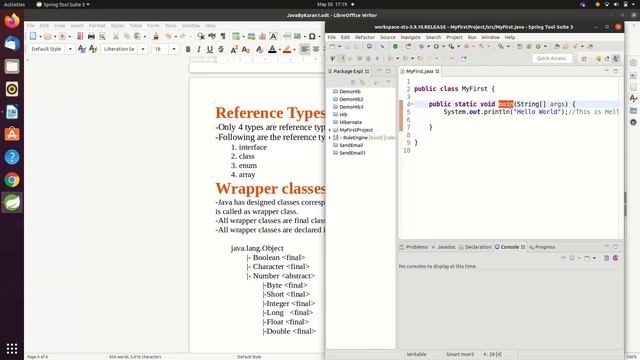Image resolution: width=640 pixels, height=360 pixels.
Task: Toggle Formatting Marks pilcrow in Writer toolbar
Action: point(223,36)
